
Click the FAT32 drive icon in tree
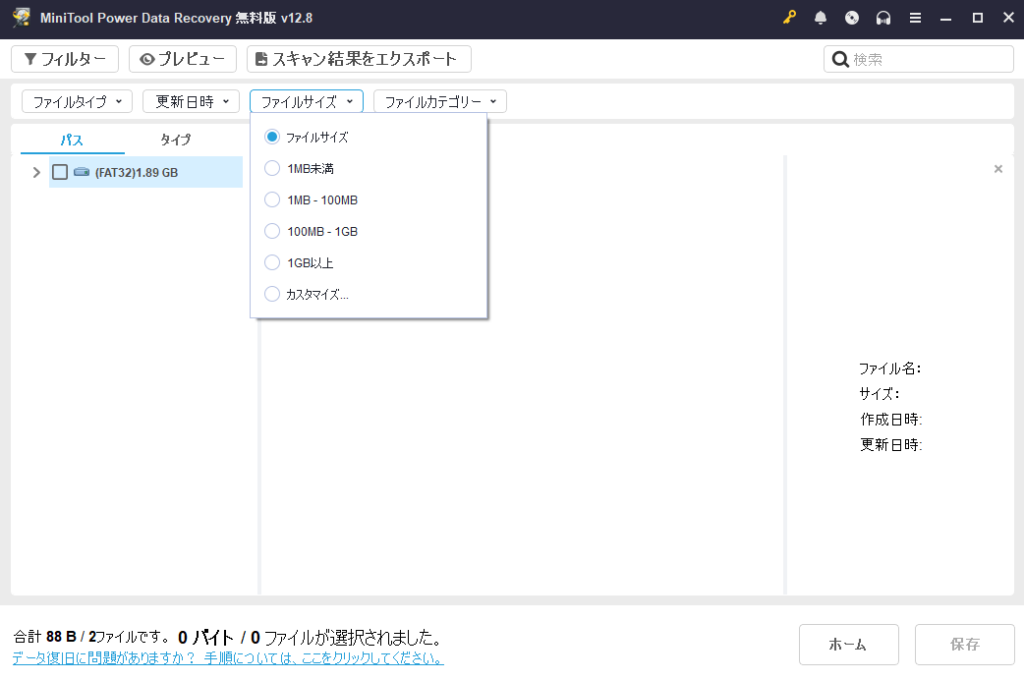pyautogui.click(x=81, y=172)
